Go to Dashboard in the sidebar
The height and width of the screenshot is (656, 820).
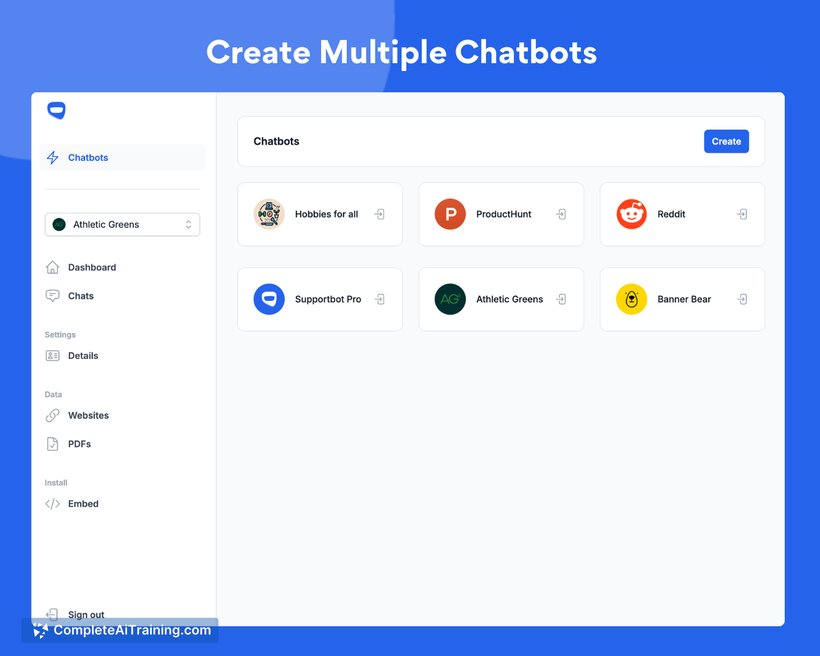coord(92,267)
